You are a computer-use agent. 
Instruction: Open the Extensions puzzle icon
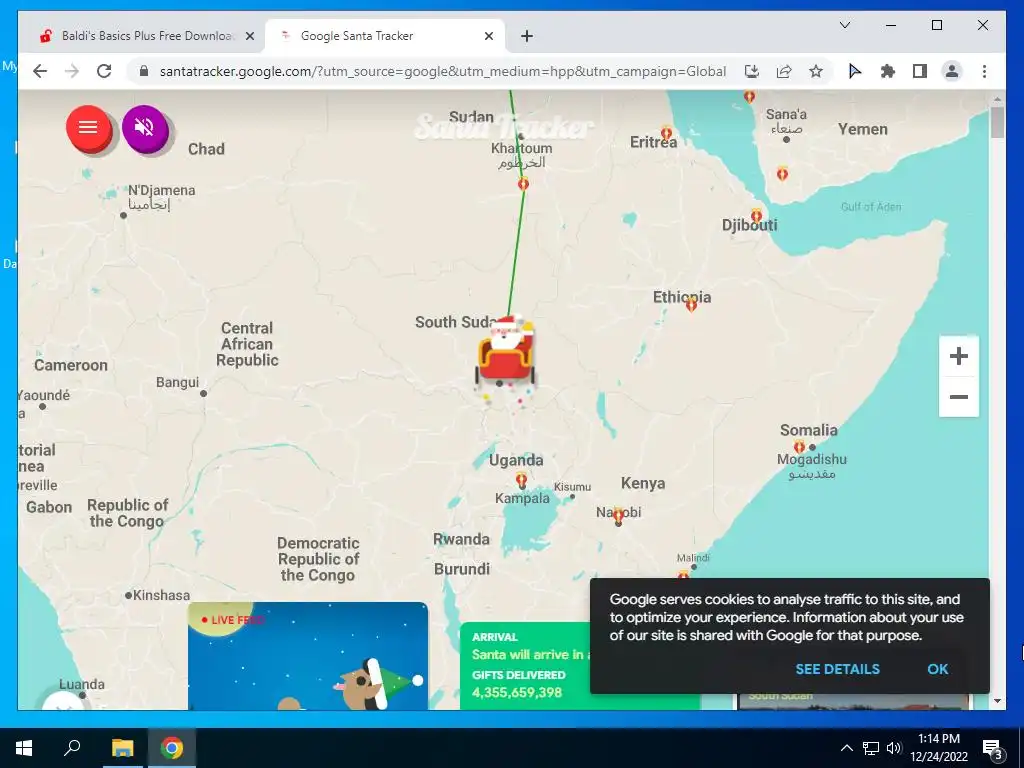pyautogui.click(x=888, y=71)
